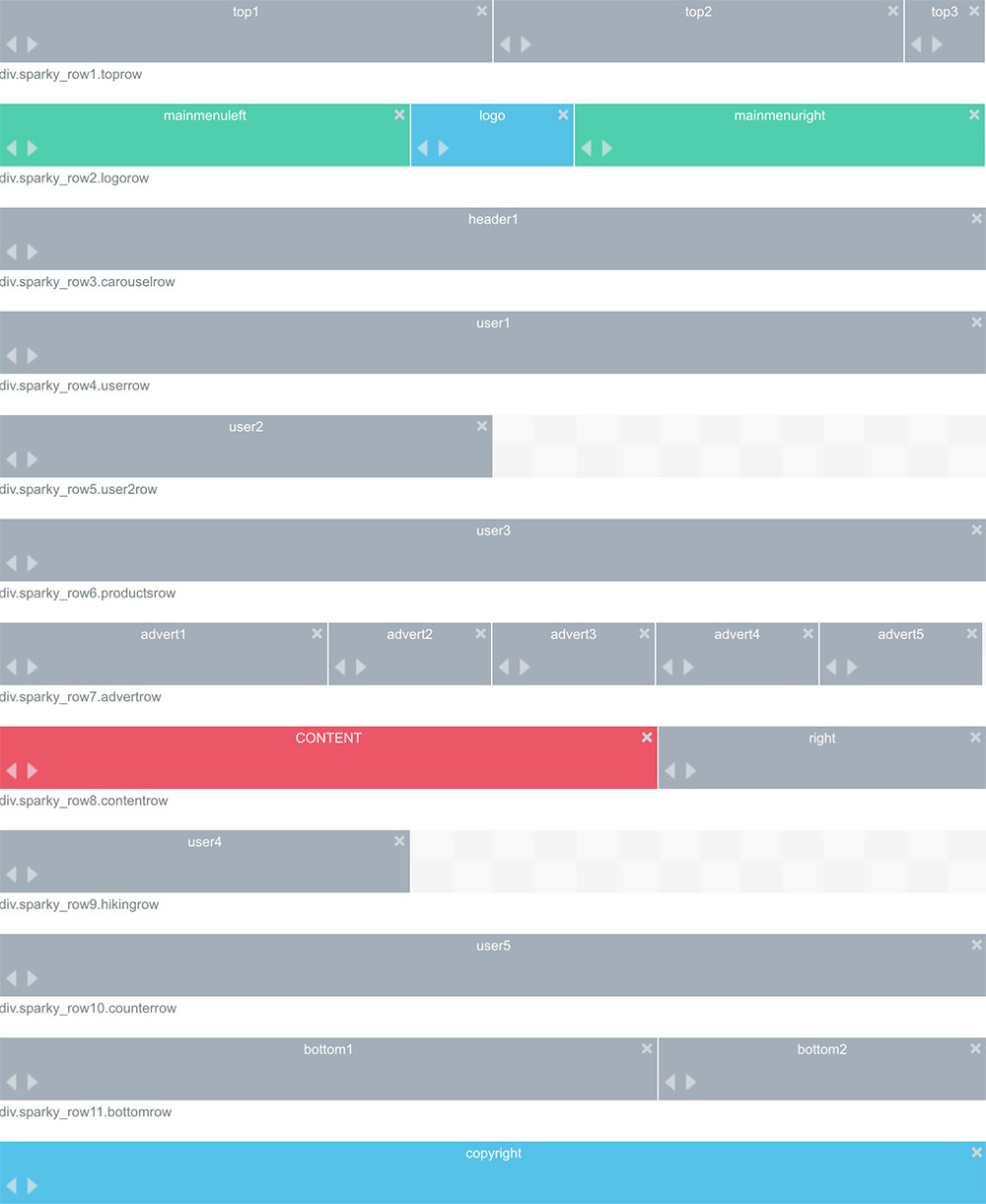Remove the bottom1 position

coord(647,1048)
